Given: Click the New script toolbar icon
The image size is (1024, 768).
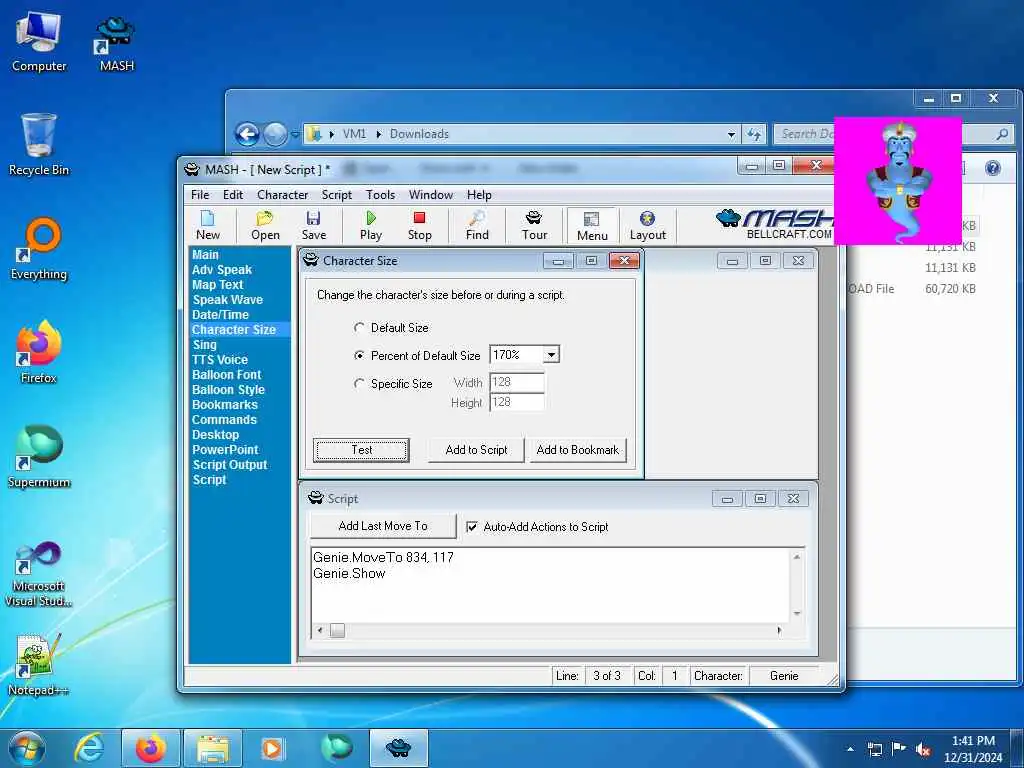Looking at the screenshot, I should point(208,225).
